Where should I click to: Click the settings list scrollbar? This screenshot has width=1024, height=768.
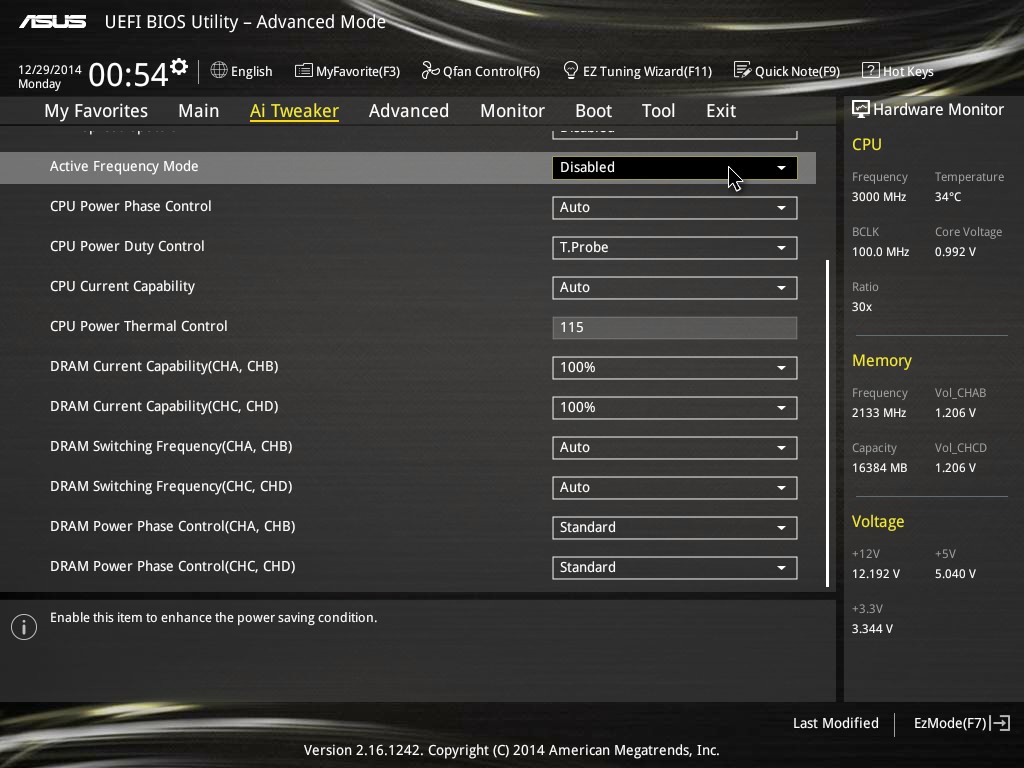[x=827, y=423]
